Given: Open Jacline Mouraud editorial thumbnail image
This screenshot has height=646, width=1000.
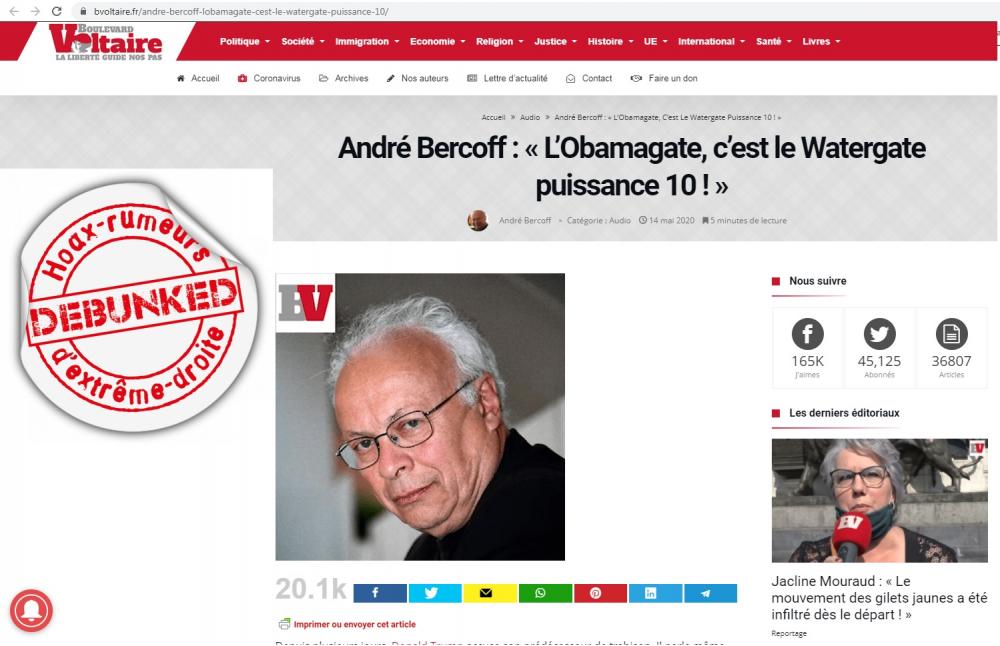Looking at the screenshot, I should coord(879,501).
